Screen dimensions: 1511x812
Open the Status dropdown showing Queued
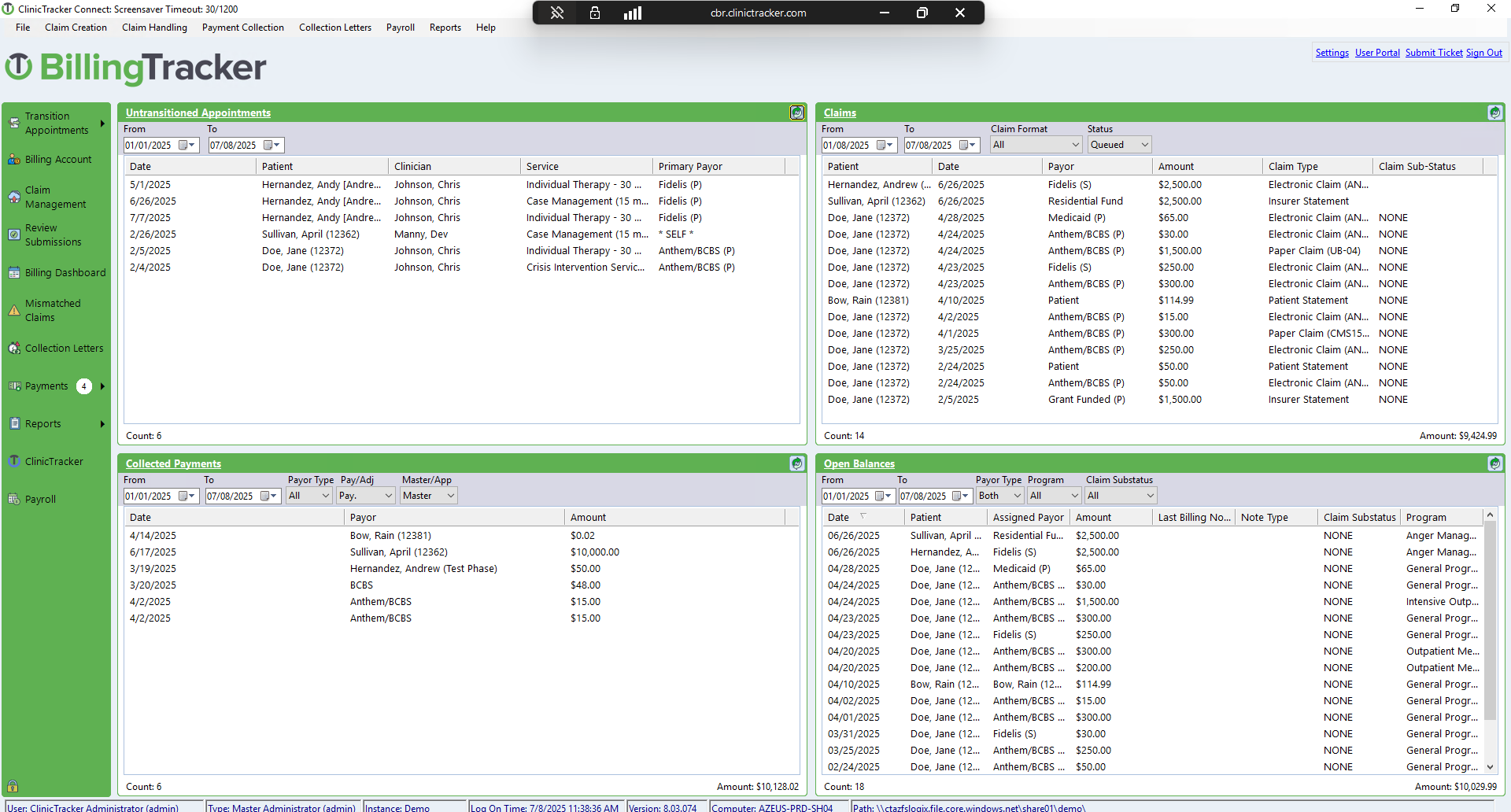coord(1118,145)
